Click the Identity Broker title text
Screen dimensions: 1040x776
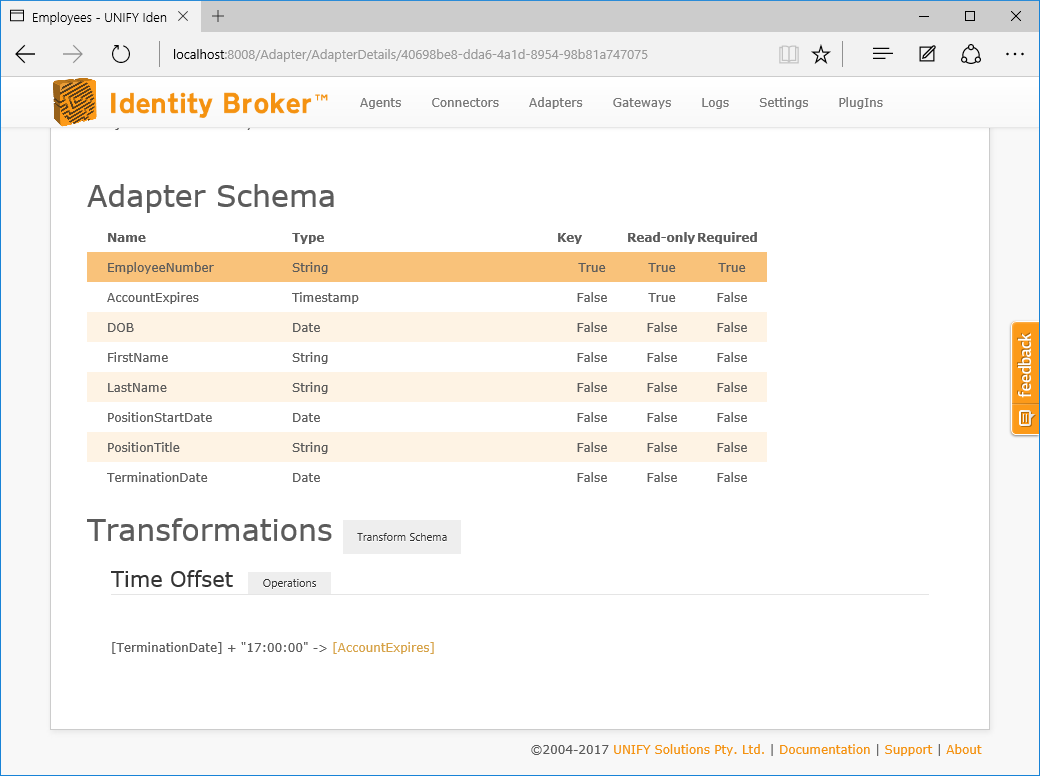point(218,103)
